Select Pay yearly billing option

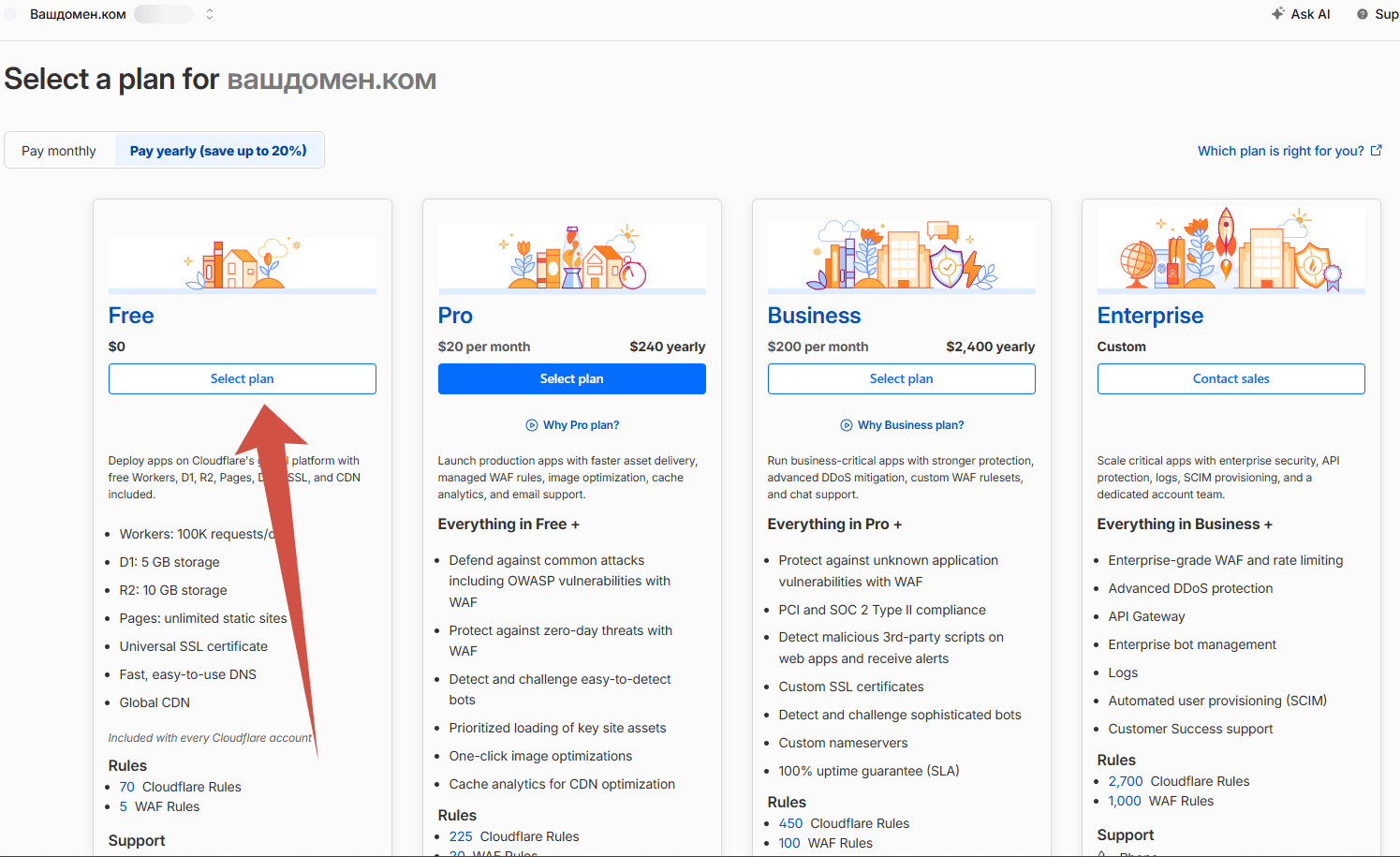(218, 151)
